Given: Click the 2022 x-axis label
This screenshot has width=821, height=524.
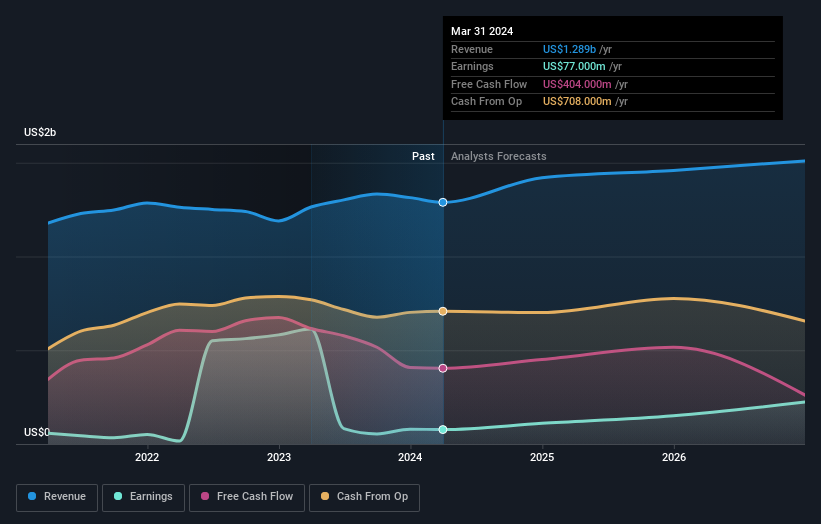Looking at the screenshot, I should (147, 457).
